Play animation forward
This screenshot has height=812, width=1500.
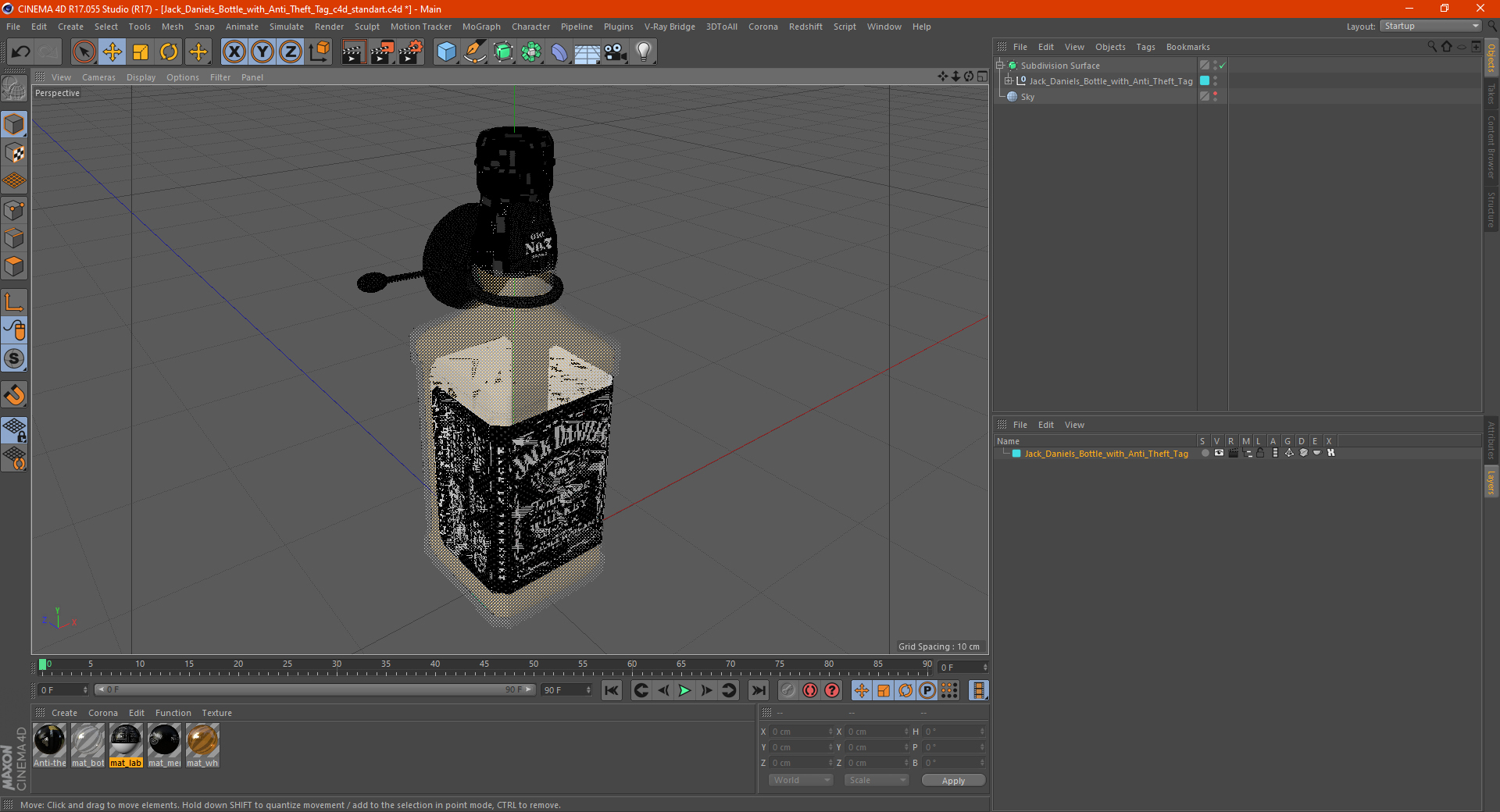coord(684,690)
